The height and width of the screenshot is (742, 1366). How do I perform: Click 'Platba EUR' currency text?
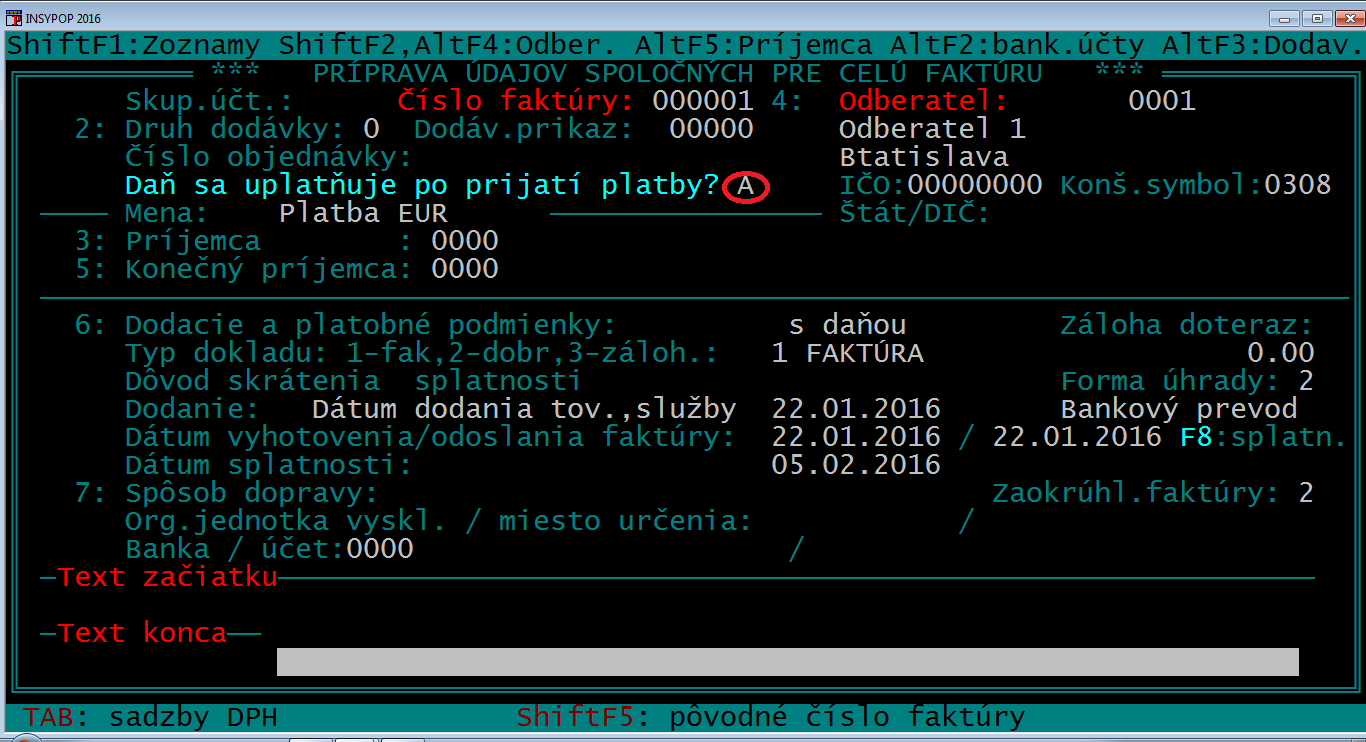363,213
